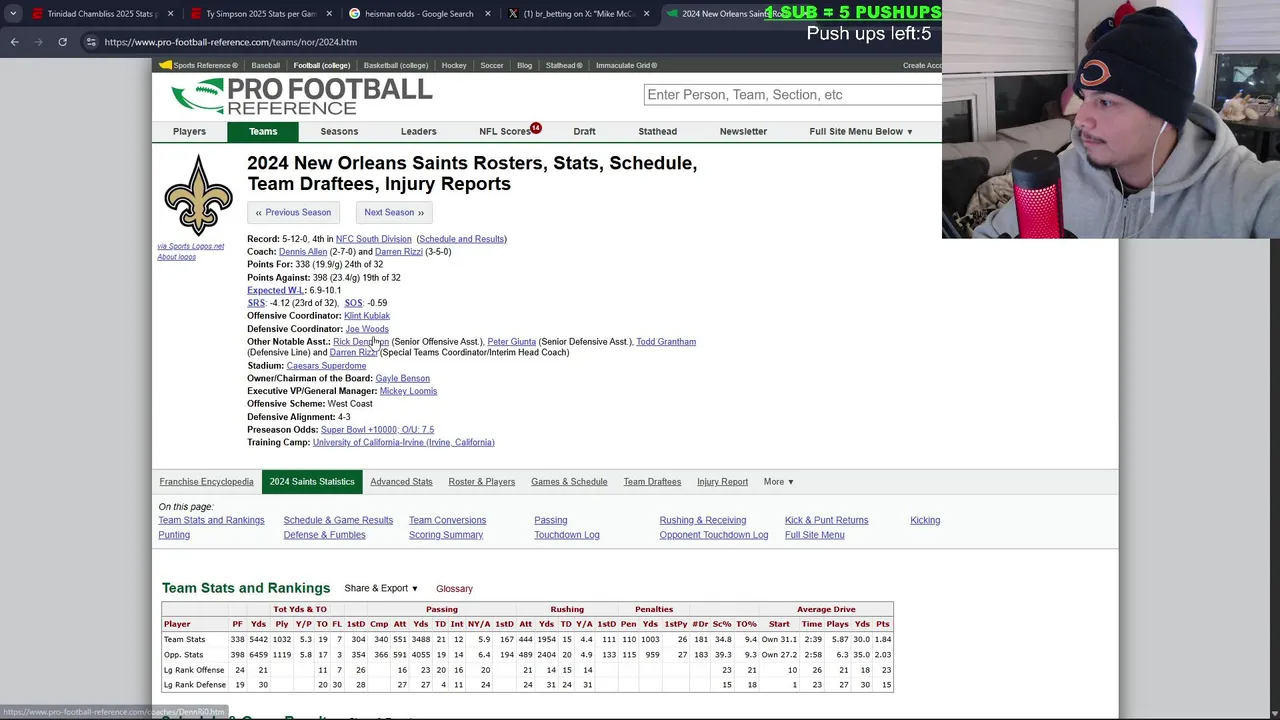Image resolution: width=1280 pixels, height=720 pixels.
Task: Open Sports Reference home link
Action: 198,65
